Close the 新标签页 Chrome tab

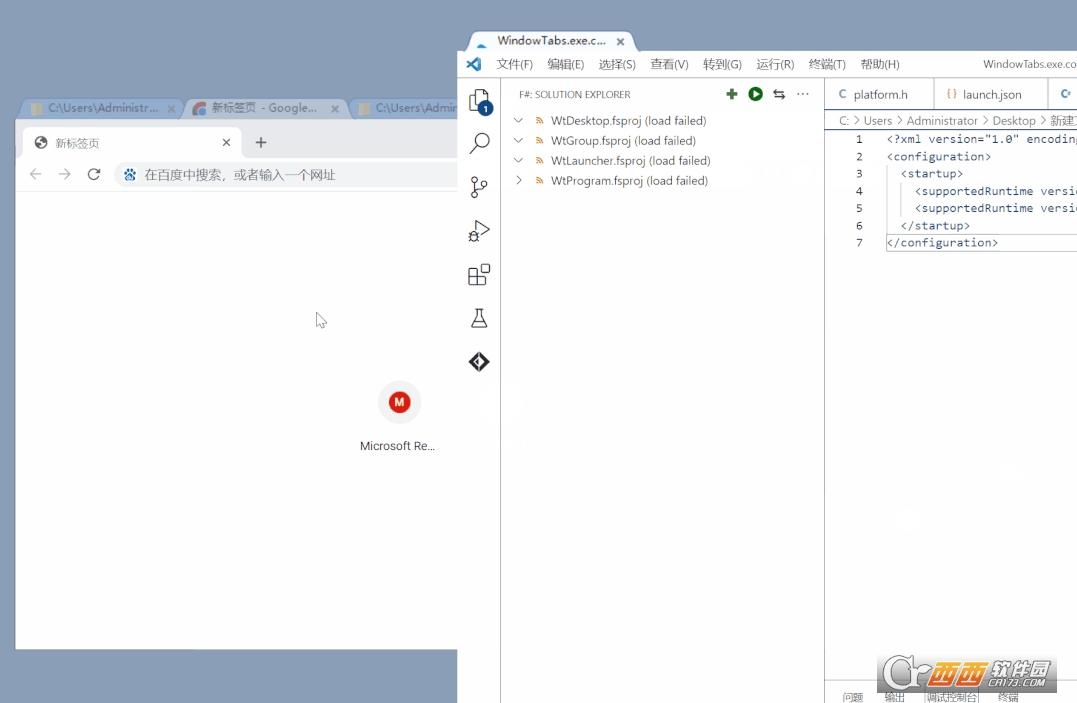click(226, 143)
